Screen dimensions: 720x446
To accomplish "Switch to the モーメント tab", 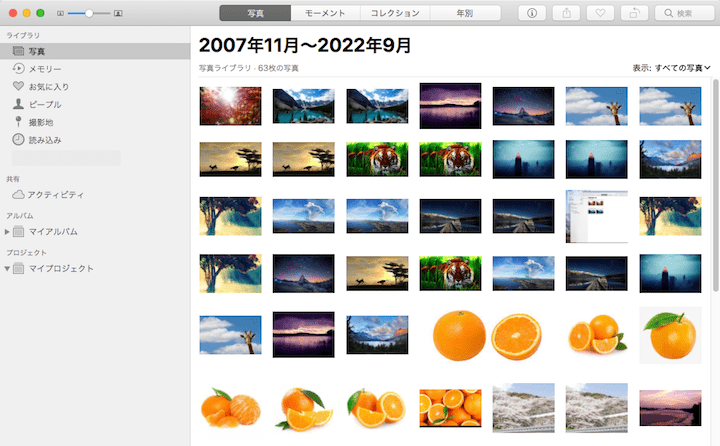I will pos(326,13).
